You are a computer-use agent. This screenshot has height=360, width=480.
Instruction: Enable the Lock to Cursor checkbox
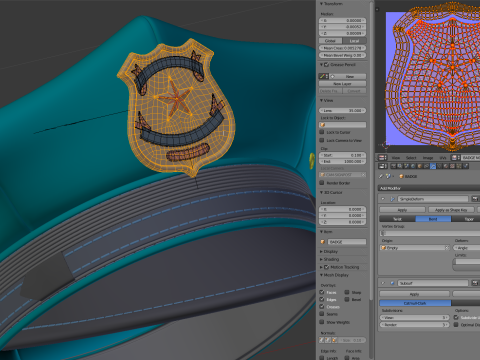tap(322, 132)
